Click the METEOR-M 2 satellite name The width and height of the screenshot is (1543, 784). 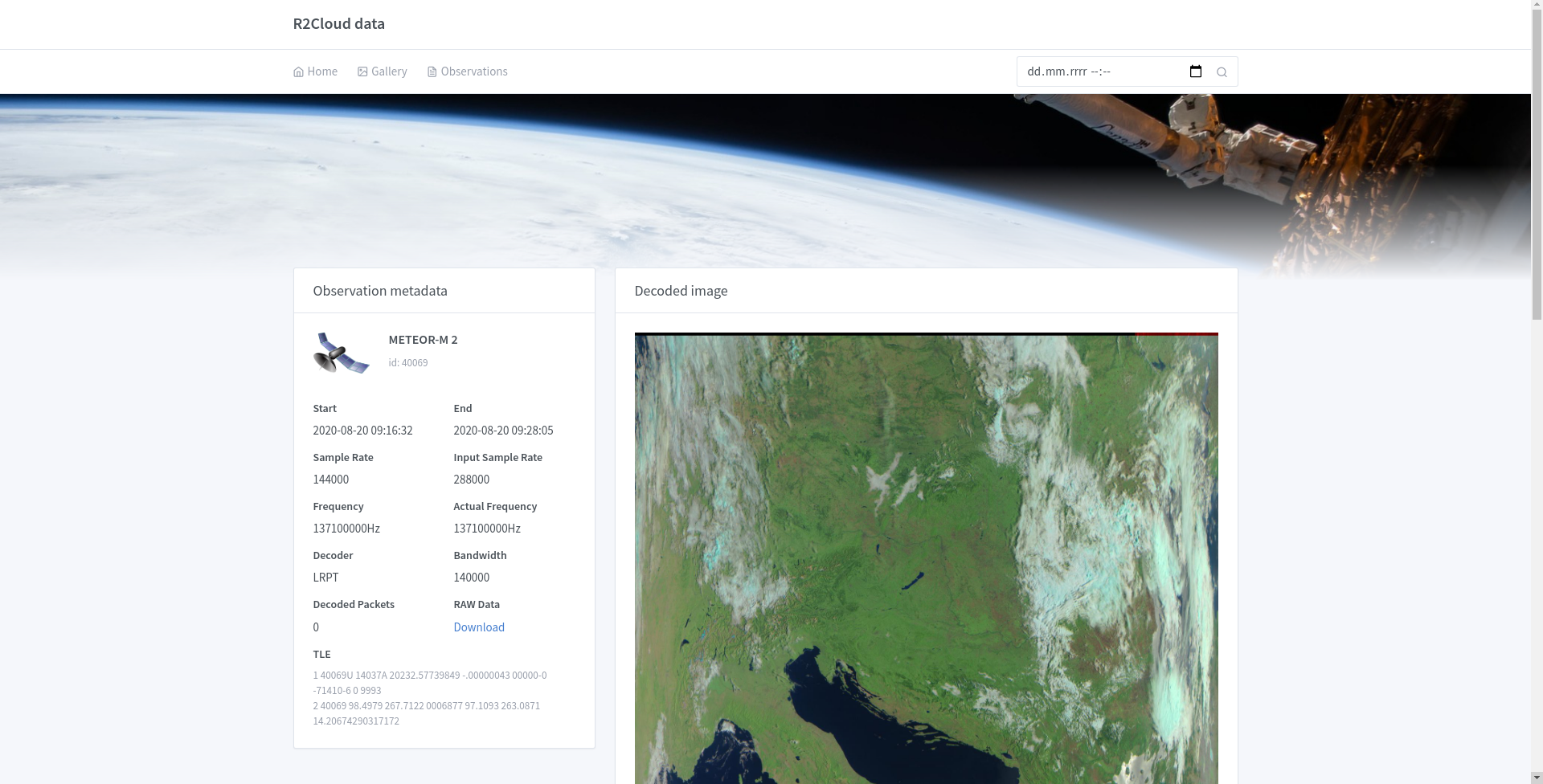pos(423,340)
